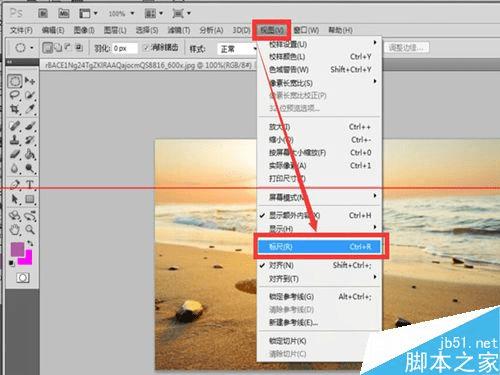
Task: Open the 窗口(W) menu
Action: point(306,30)
